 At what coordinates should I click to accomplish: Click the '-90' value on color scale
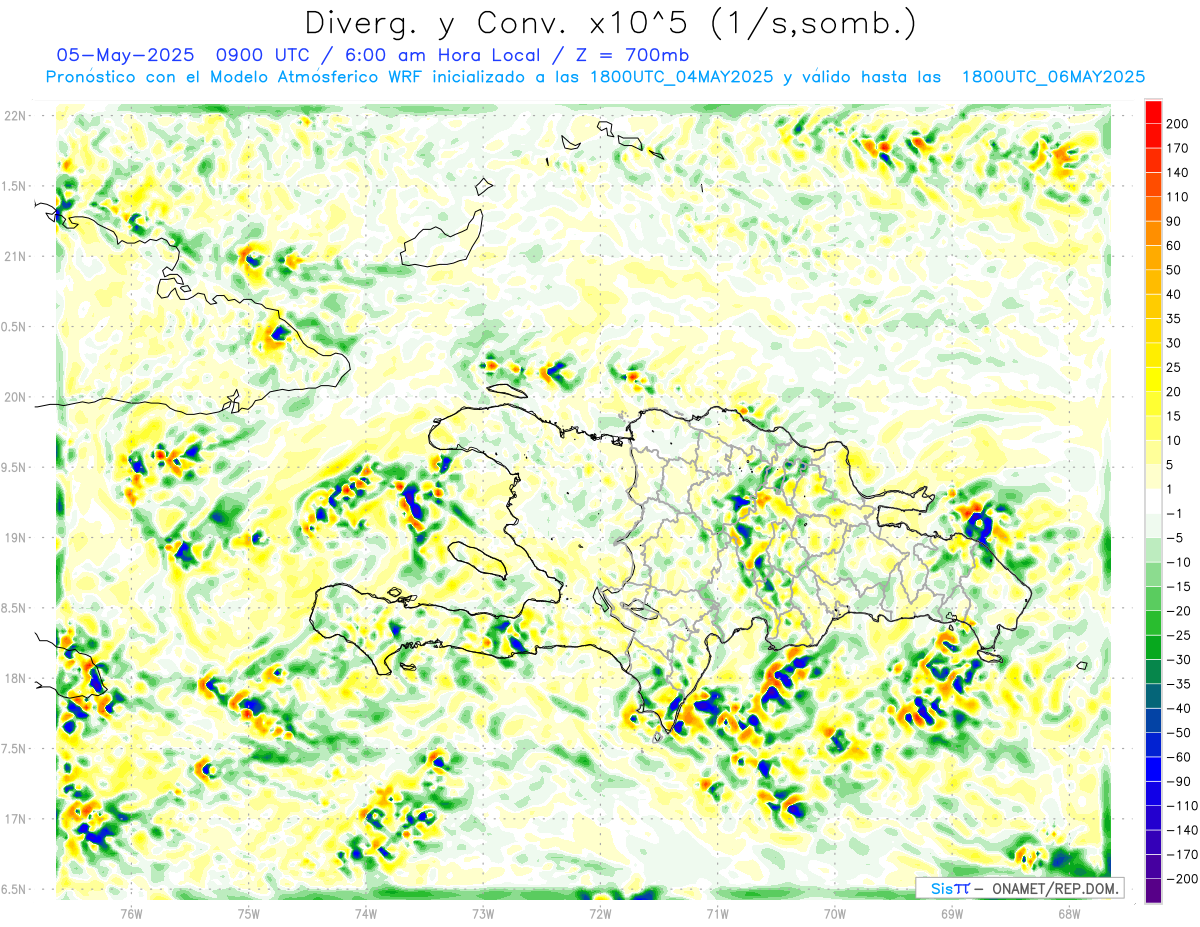[1181, 781]
